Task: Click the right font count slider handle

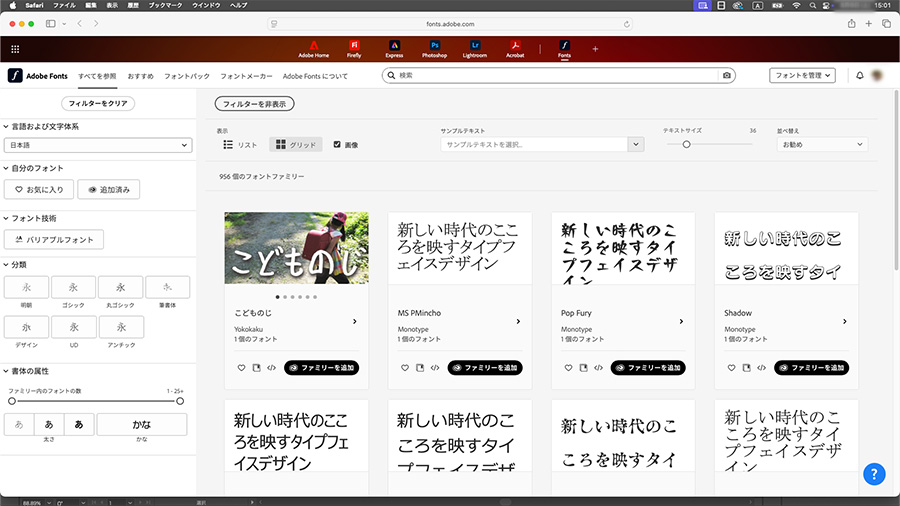Action: [x=180, y=401]
